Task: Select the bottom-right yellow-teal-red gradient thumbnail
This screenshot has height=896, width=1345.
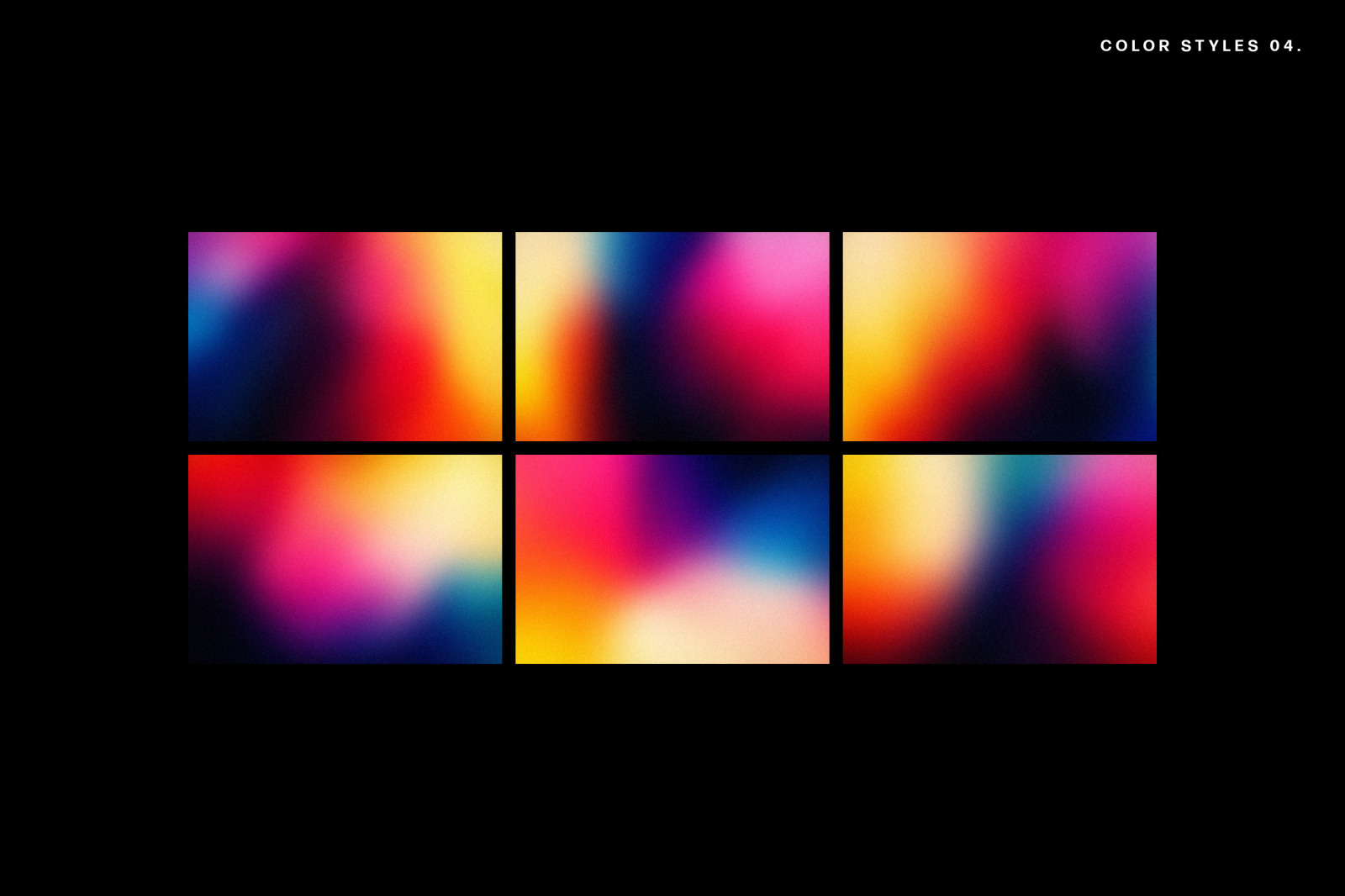Action: [x=1000, y=559]
